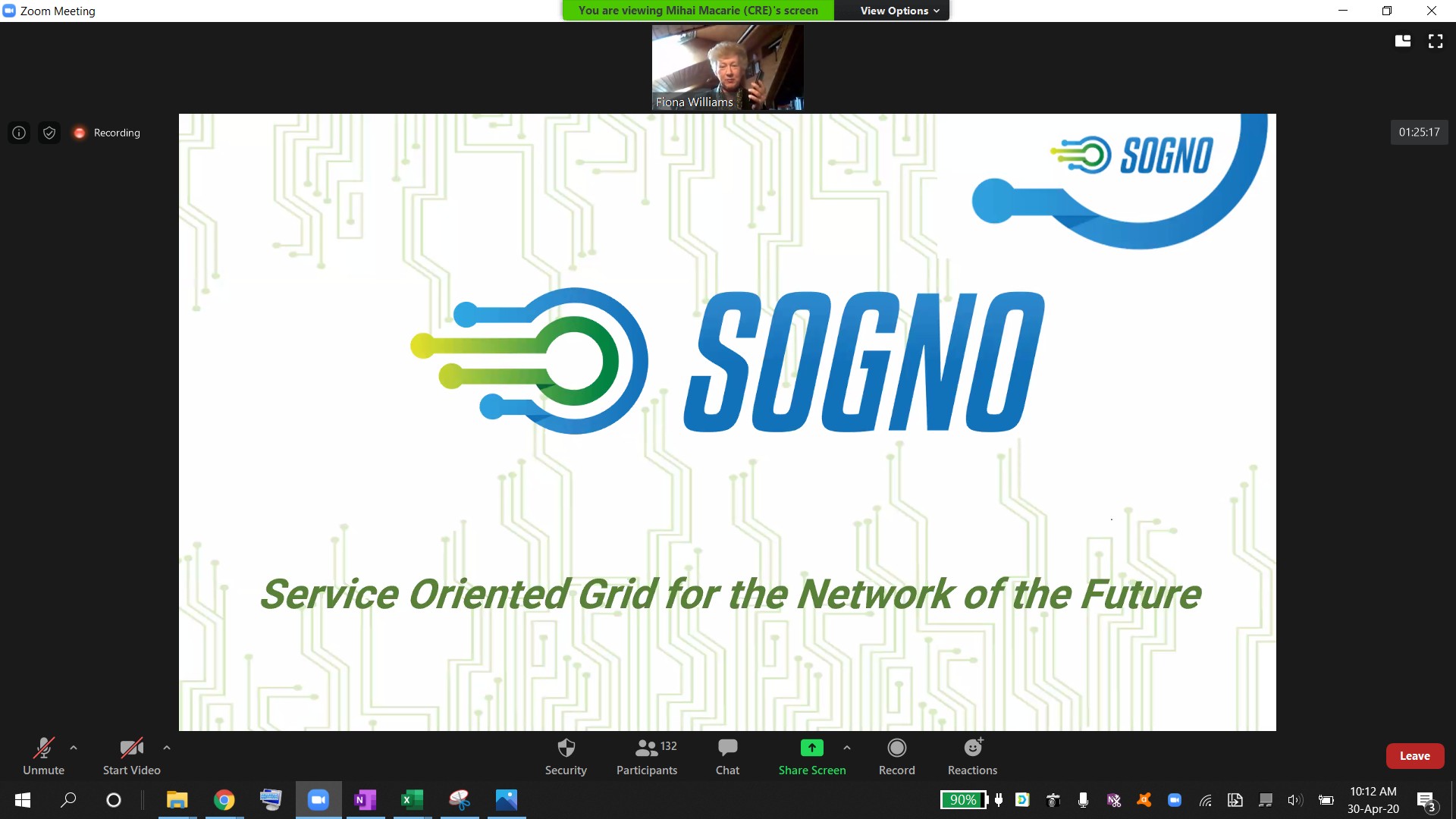Expand video settings arrow beside Start Video
The width and height of the screenshot is (1456, 819).
[x=167, y=748]
